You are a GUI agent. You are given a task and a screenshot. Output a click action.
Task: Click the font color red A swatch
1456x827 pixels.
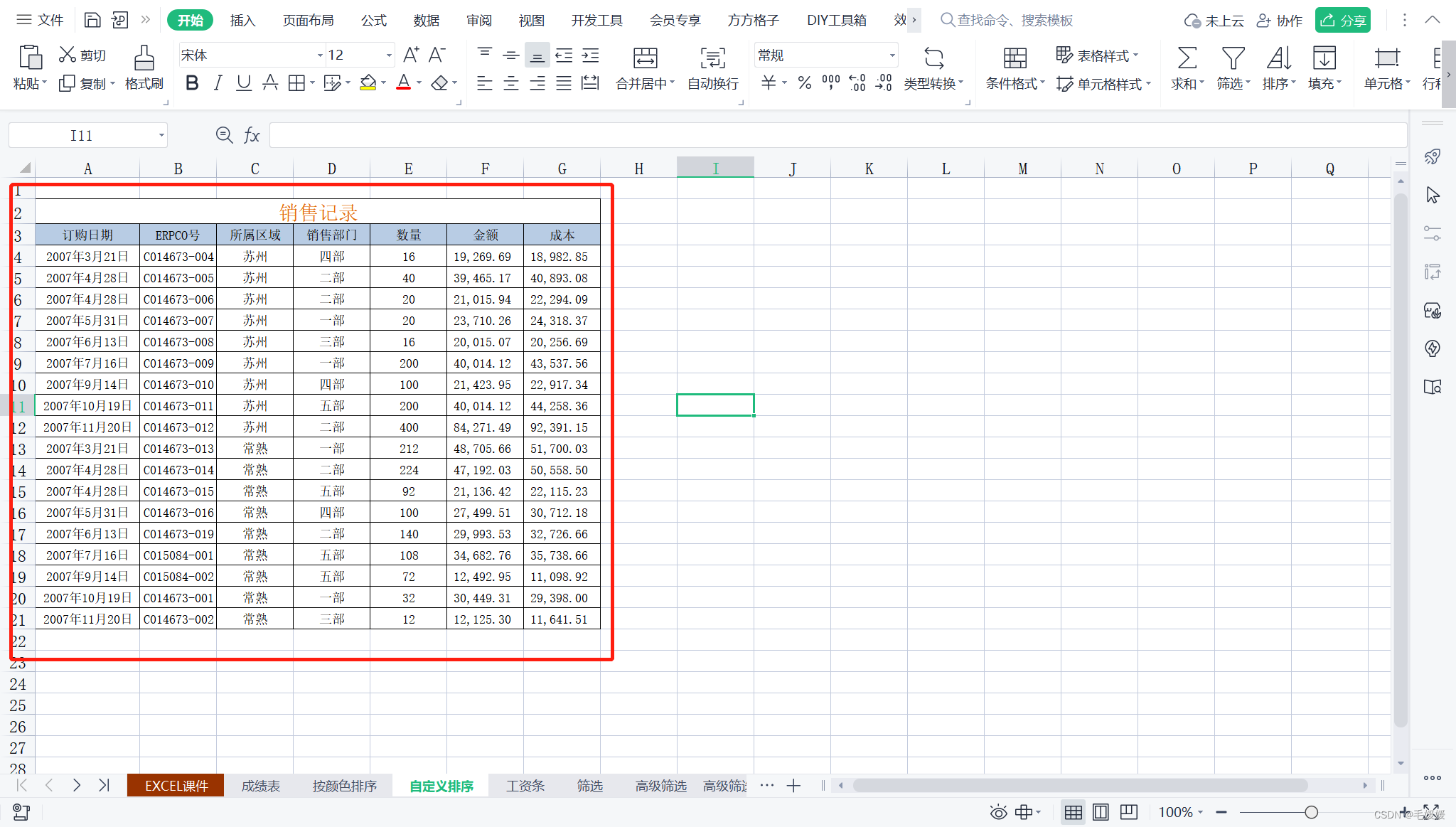pos(403,83)
